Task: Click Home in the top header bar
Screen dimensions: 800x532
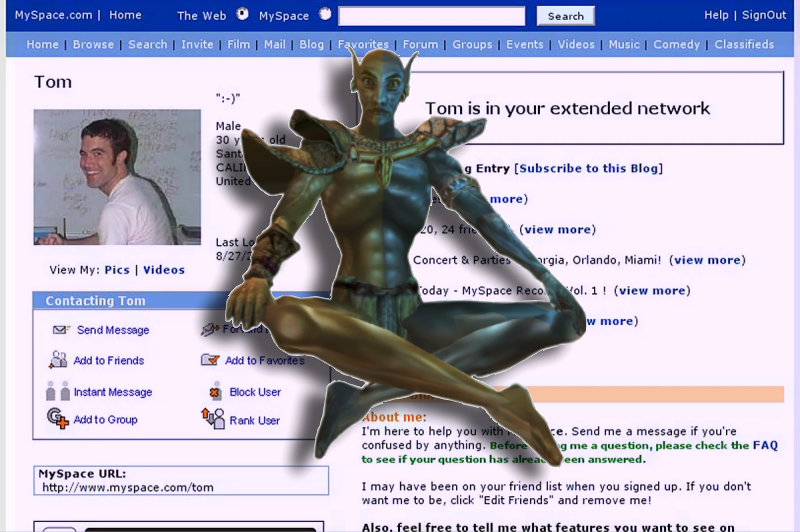Action: click(x=126, y=15)
